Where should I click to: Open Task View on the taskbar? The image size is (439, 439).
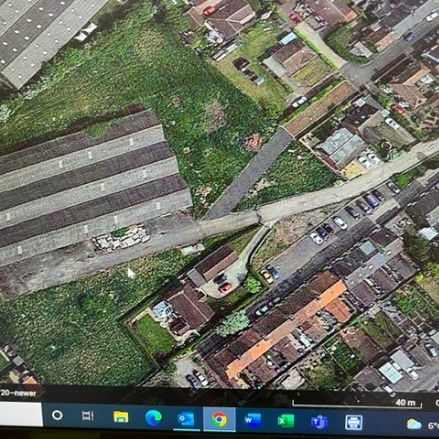click(x=88, y=416)
